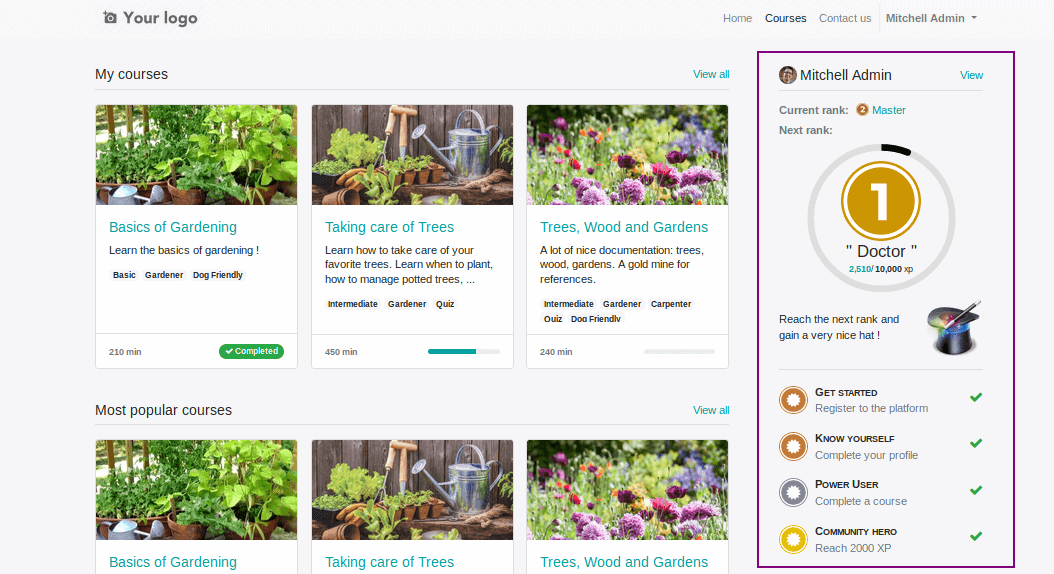Go to the Home menu item
Screen dimensions: 1054x574
(737, 18)
